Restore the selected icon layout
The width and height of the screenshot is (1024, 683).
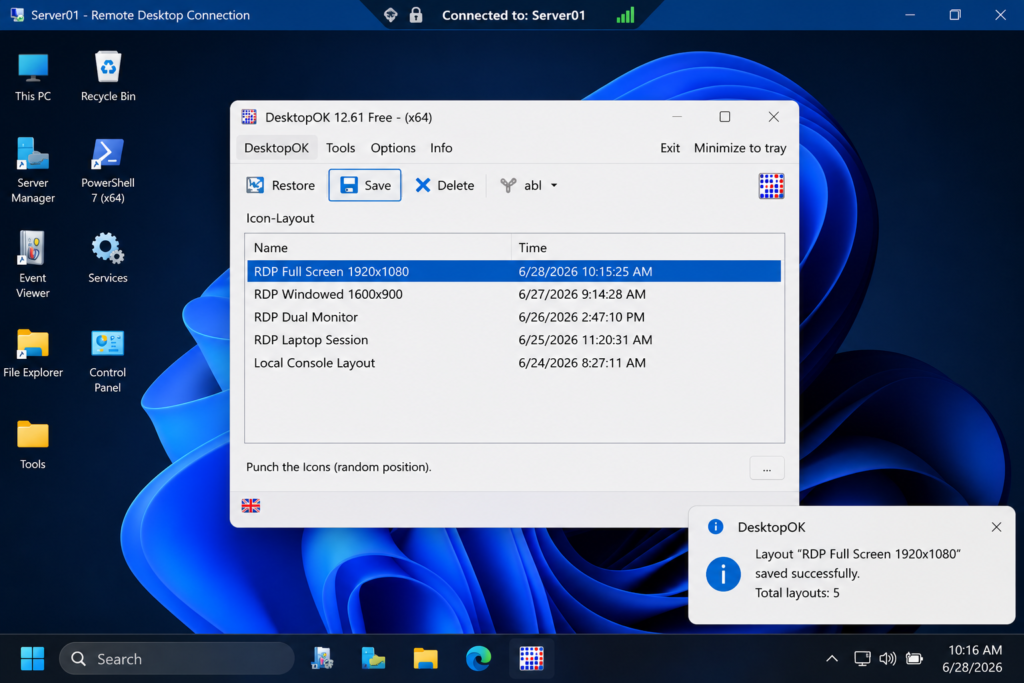pyautogui.click(x=281, y=185)
